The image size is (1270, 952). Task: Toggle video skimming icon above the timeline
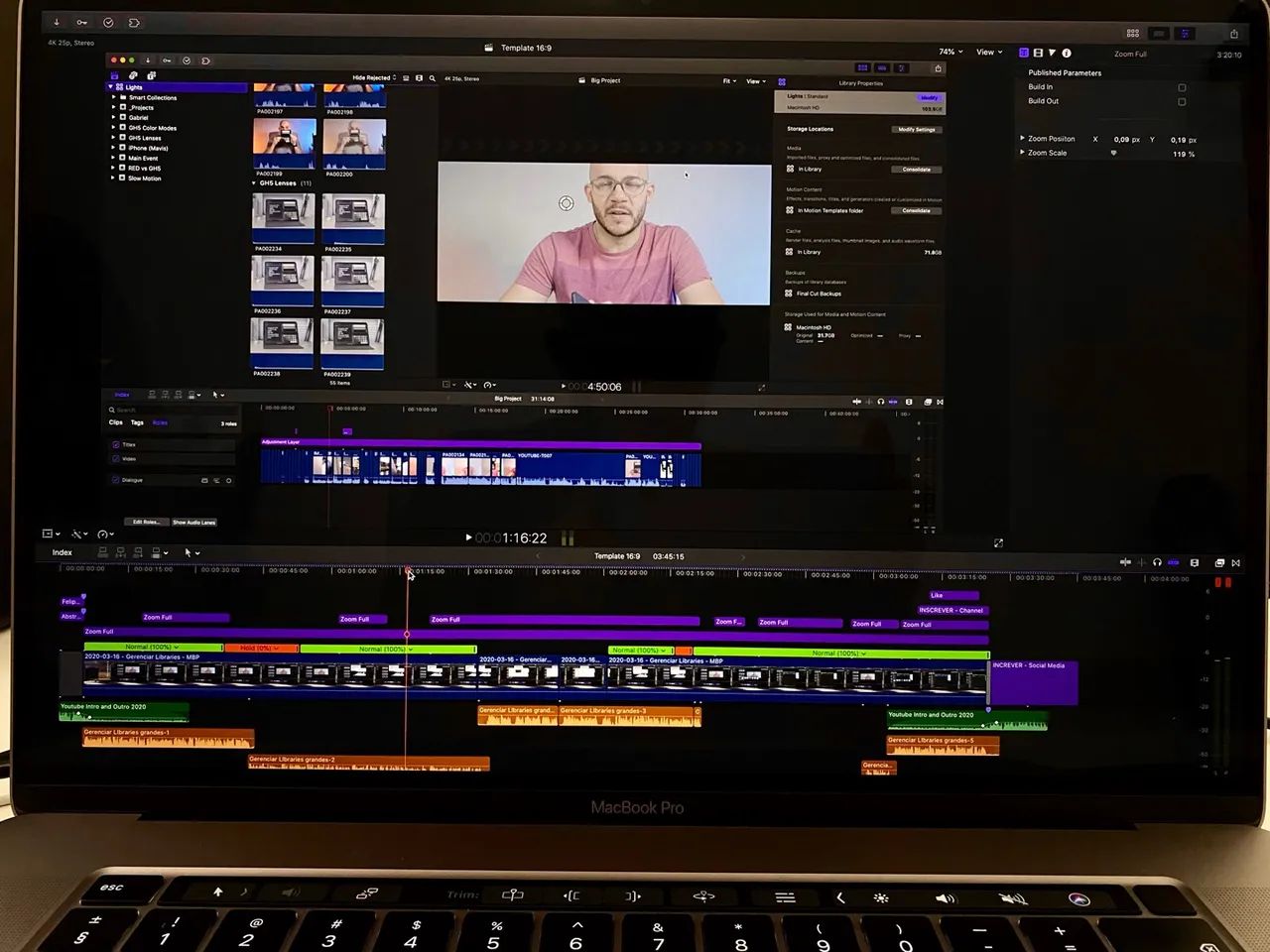tap(1125, 562)
